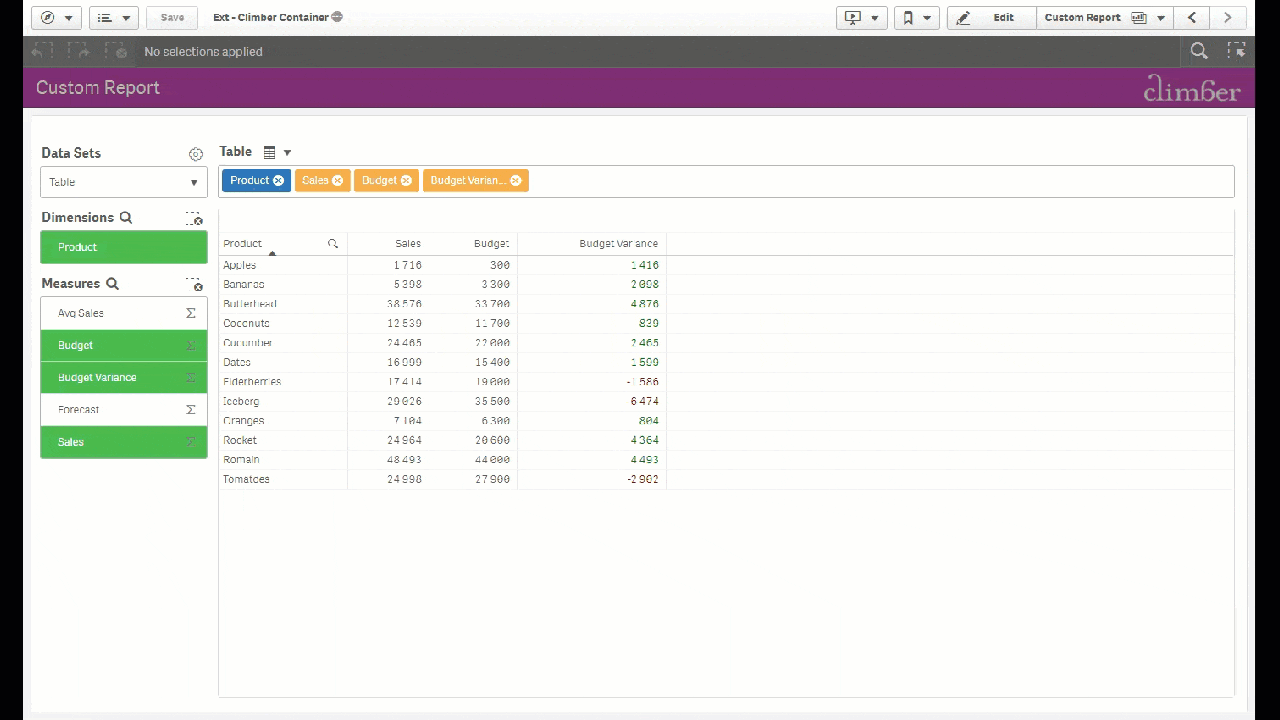Click the Edit button

tap(992, 17)
